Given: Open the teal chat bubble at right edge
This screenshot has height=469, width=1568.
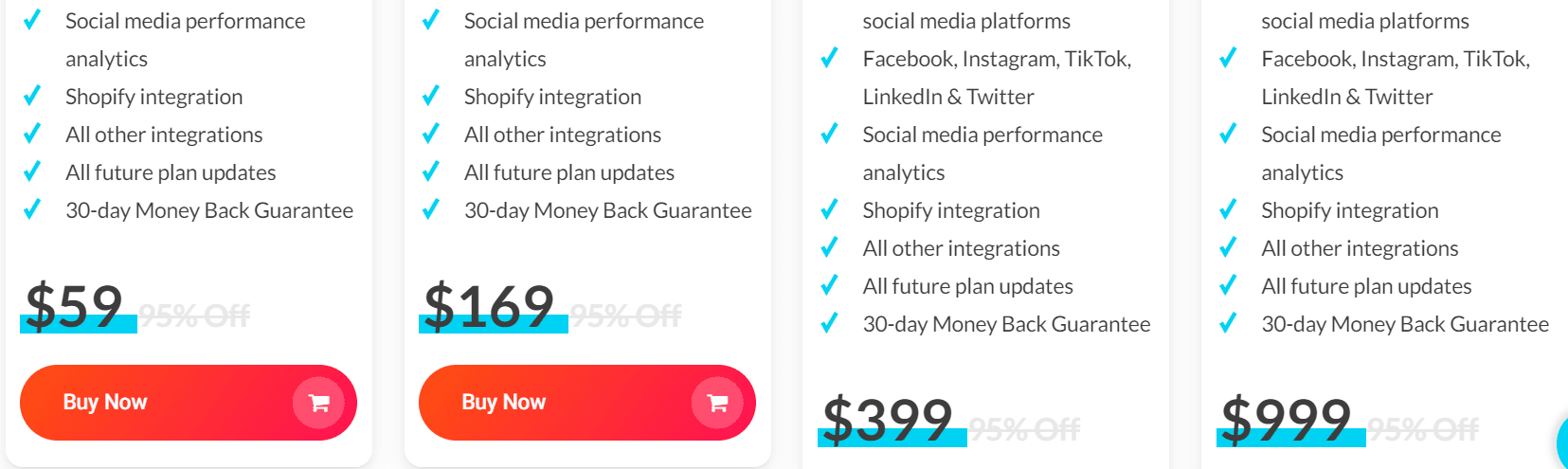Looking at the screenshot, I should [1561, 442].
